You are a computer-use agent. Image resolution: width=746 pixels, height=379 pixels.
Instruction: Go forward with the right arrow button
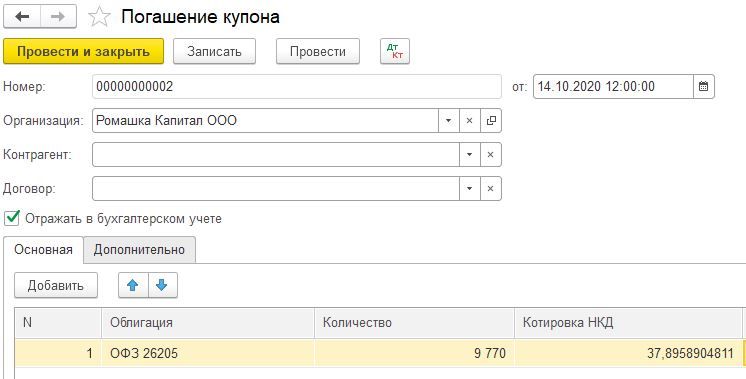59,17
